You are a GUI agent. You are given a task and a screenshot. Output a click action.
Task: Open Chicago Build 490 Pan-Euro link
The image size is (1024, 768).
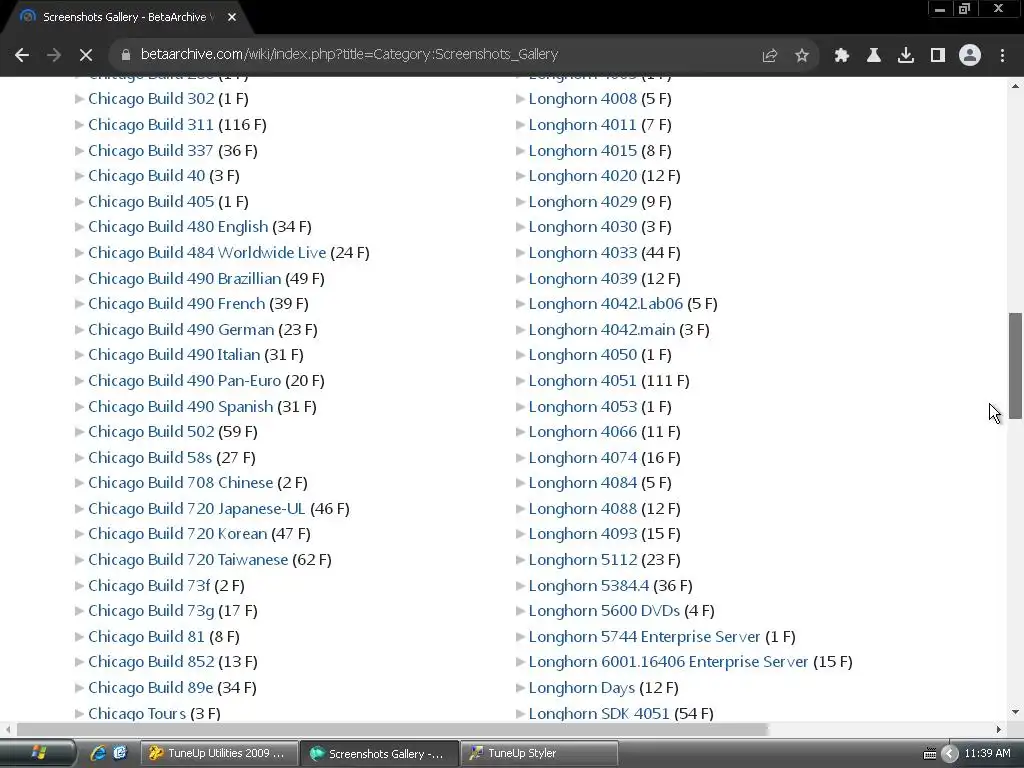pyautogui.click(x=185, y=381)
